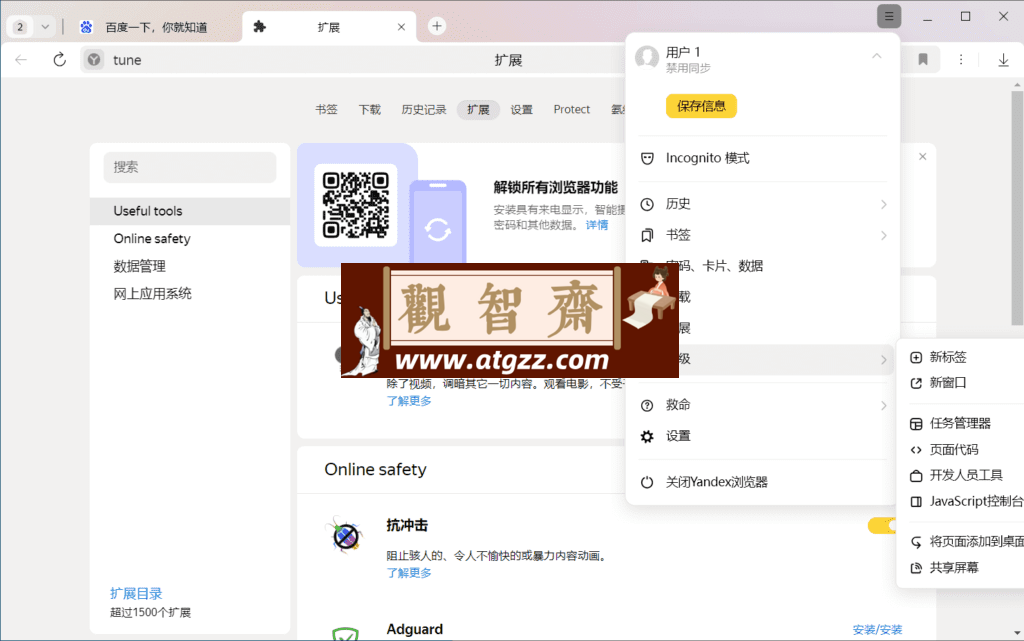Click the power icon beside 关闭Yandex浏览器
The image size is (1024, 641).
647,482
